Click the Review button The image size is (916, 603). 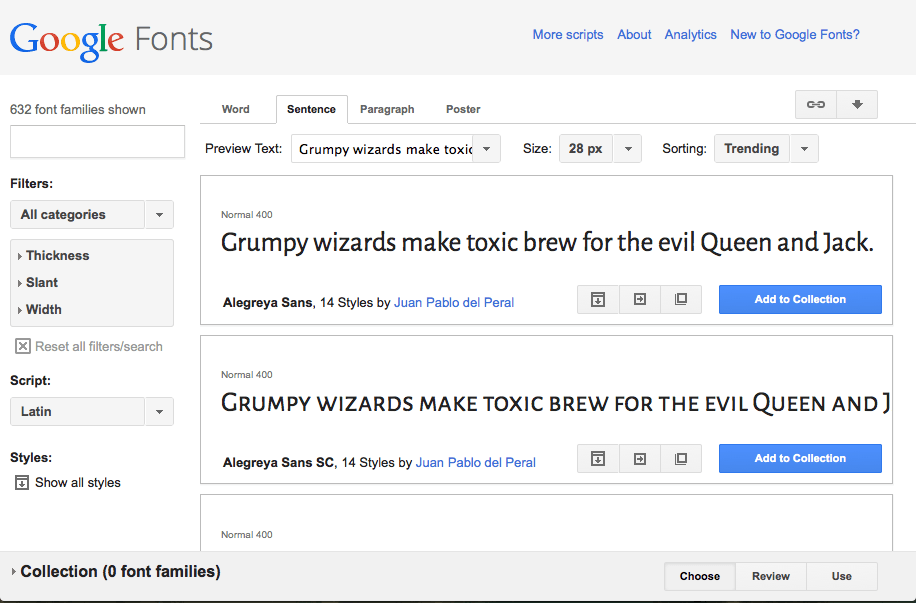[x=771, y=576]
